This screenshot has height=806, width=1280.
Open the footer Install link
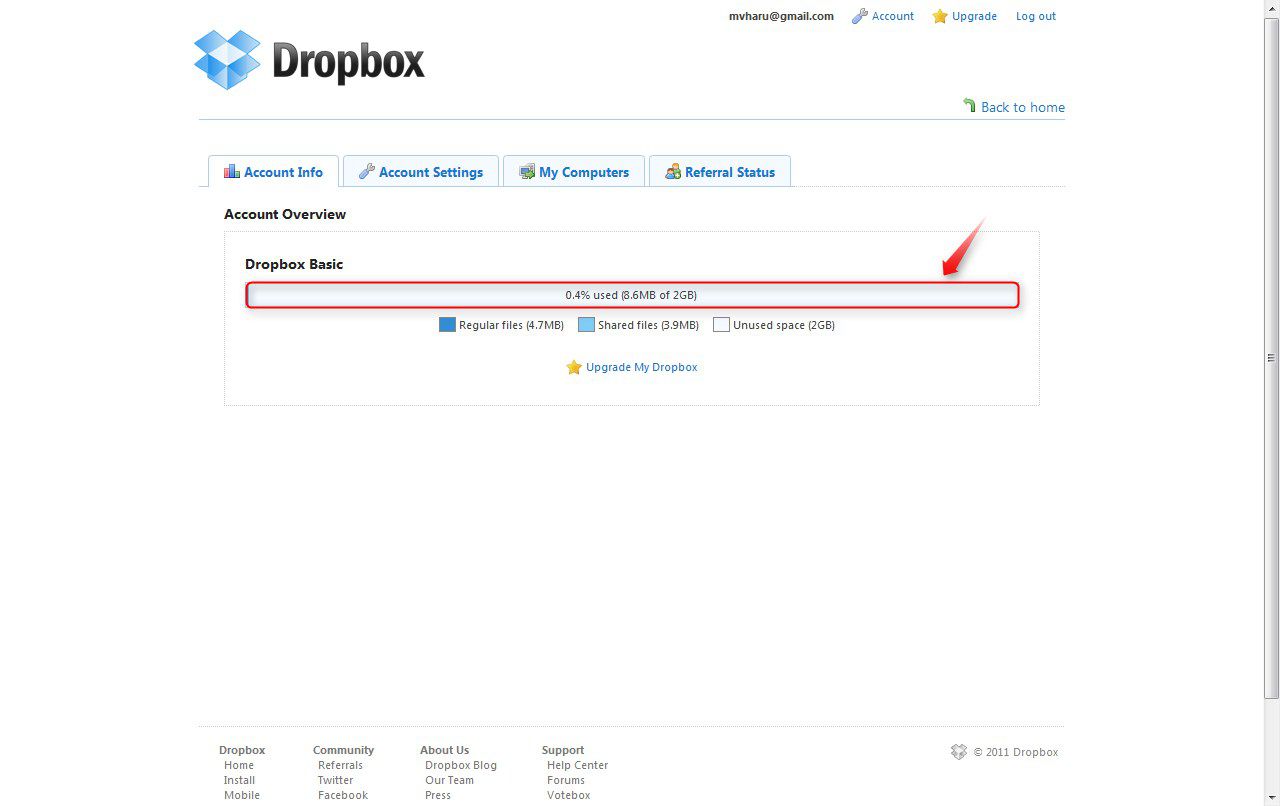pos(240,780)
